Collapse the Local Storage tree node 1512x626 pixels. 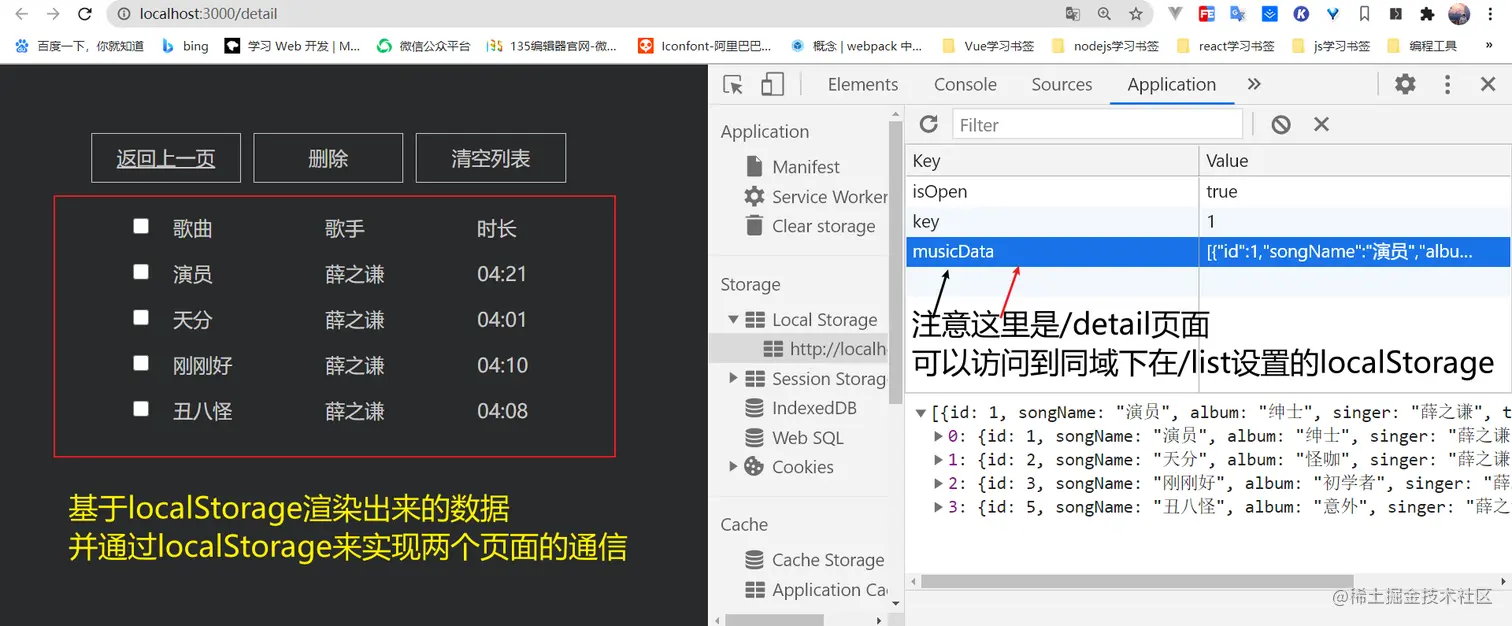733,320
